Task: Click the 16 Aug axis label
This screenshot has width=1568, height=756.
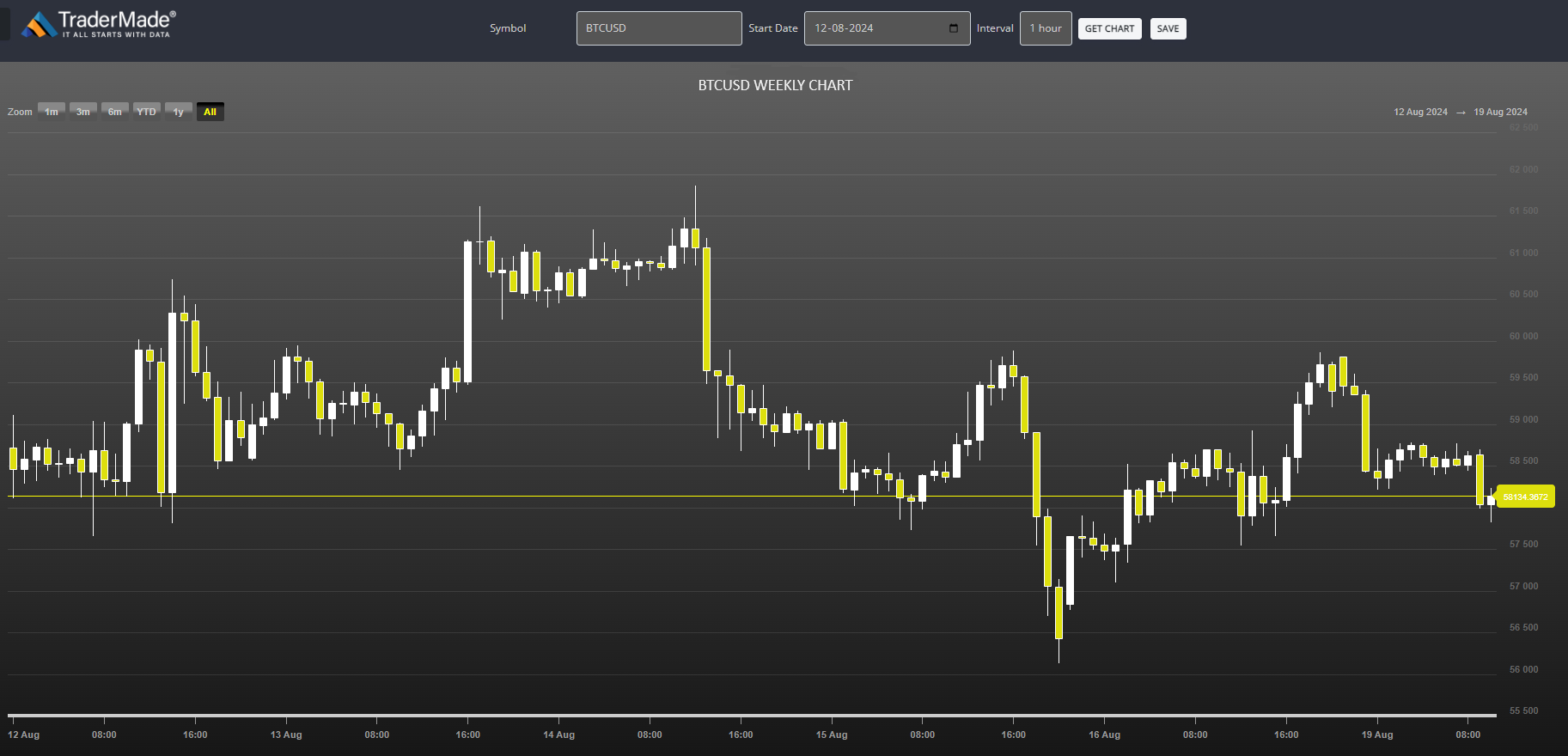Action: pos(1105,735)
